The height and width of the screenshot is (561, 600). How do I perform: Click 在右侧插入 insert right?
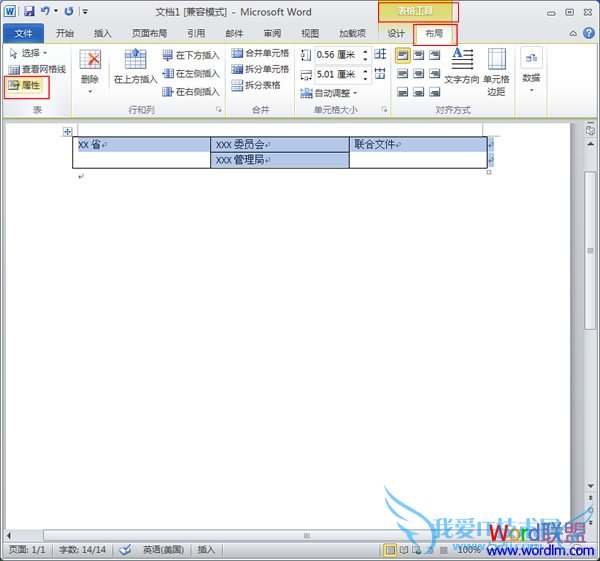point(191,92)
